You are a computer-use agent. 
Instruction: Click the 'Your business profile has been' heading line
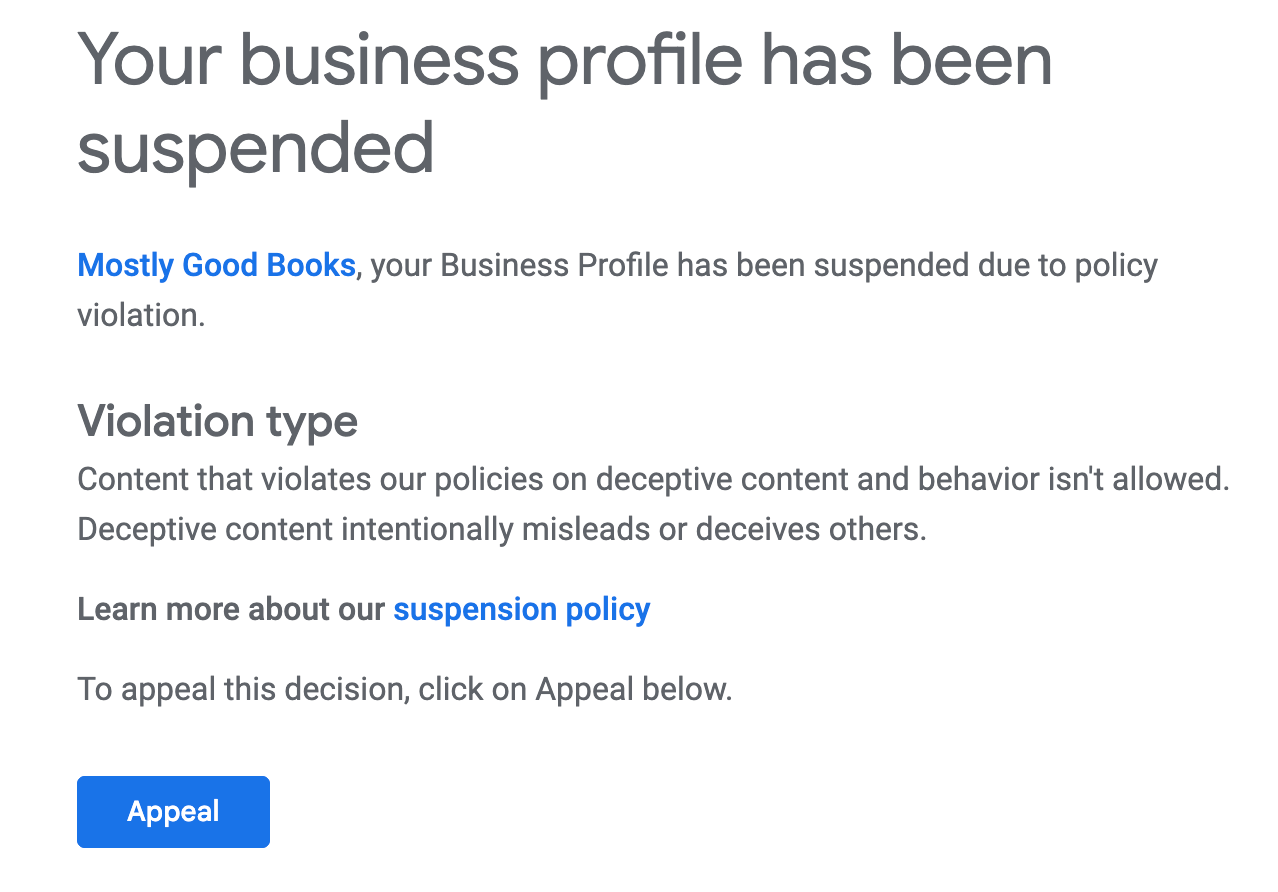[565, 62]
